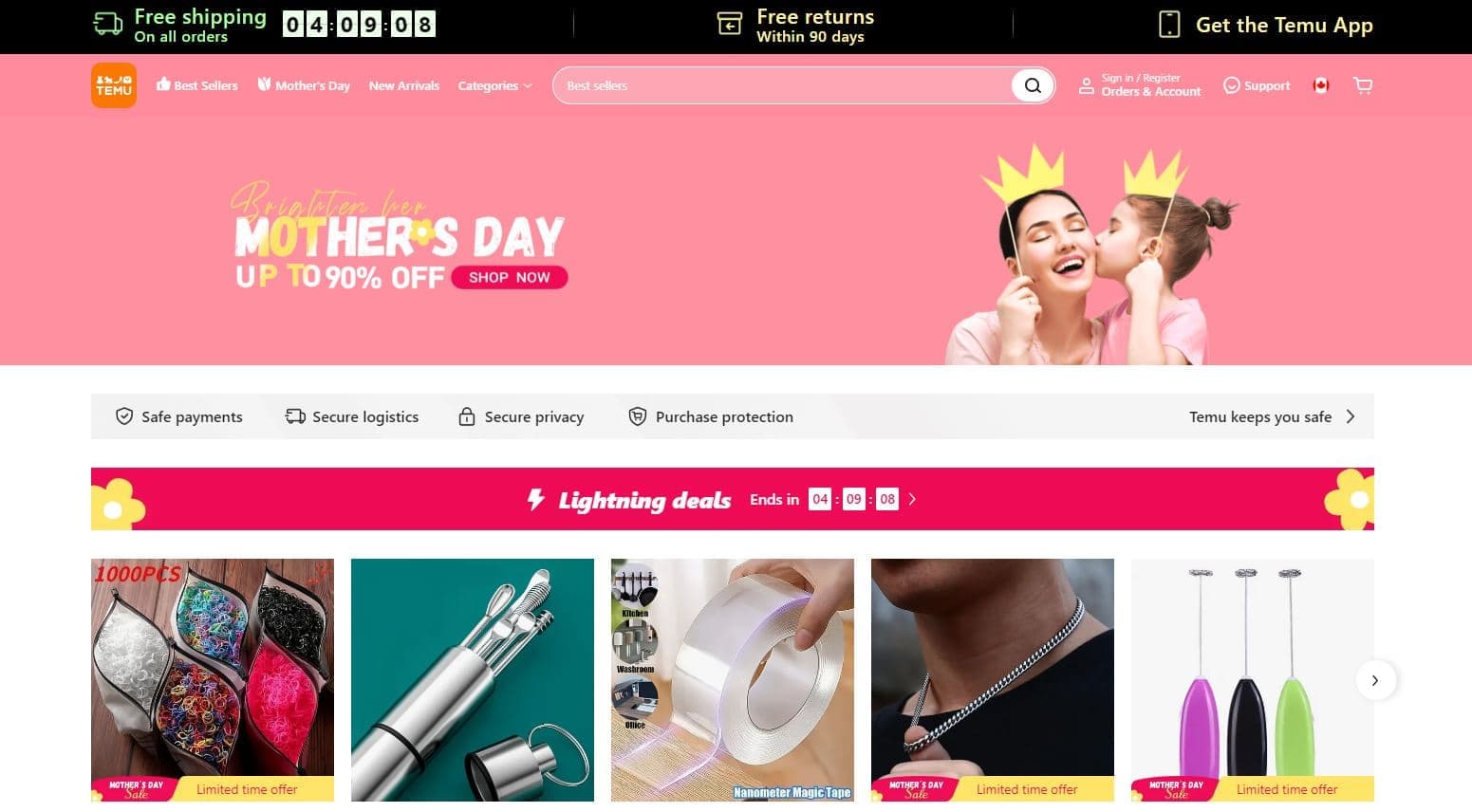Expand Temu keeps you safe chevron
The height and width of the screenshot is (812, 1472).
[1351, 416]
